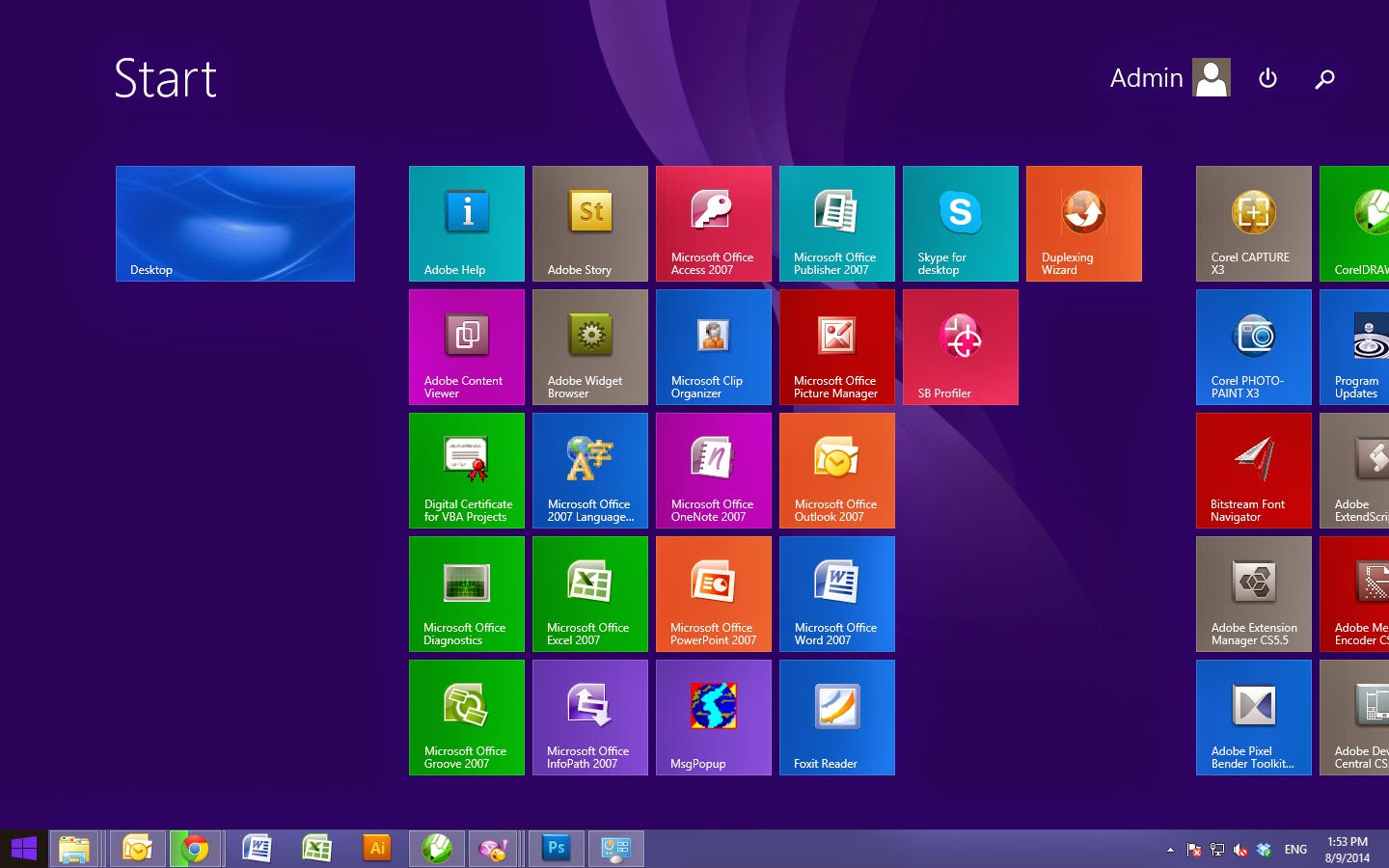The height and width of the screenshot is (868, 1389).
Task: Launch Microsoft Office Groove 2007 tile
Action: (467, 718)
